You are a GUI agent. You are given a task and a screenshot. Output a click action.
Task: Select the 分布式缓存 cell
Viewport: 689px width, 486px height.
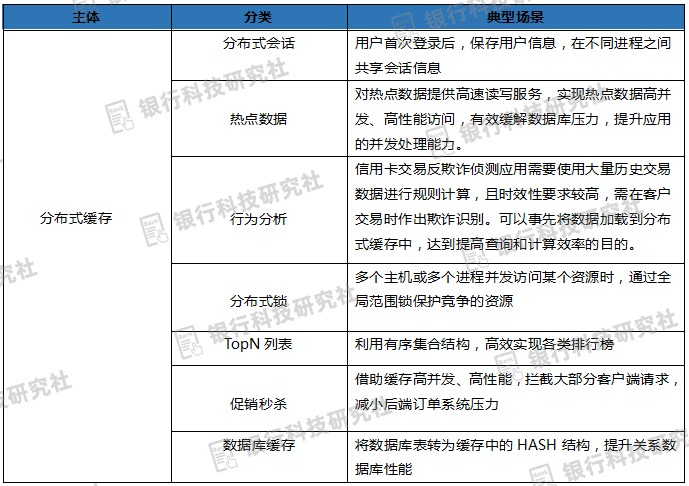87,256
